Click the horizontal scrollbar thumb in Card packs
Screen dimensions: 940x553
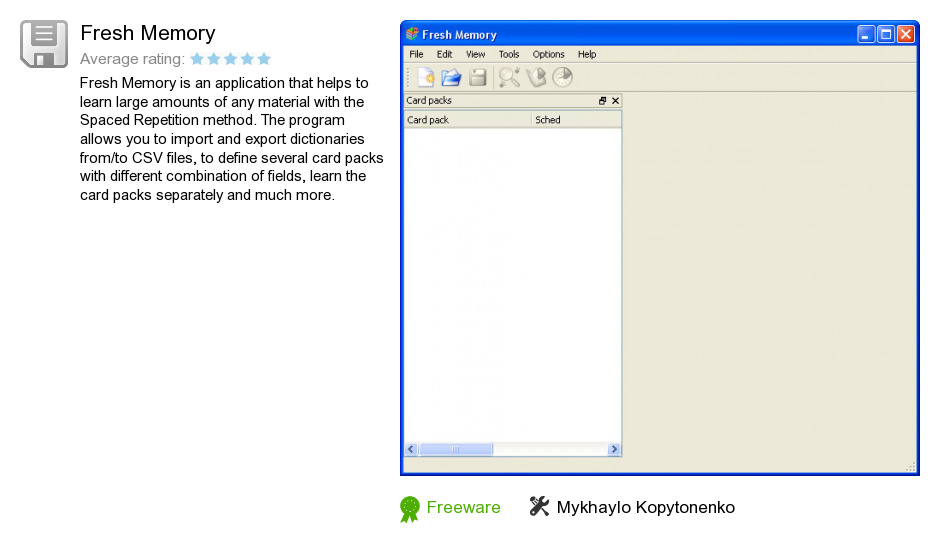[456, 449]
